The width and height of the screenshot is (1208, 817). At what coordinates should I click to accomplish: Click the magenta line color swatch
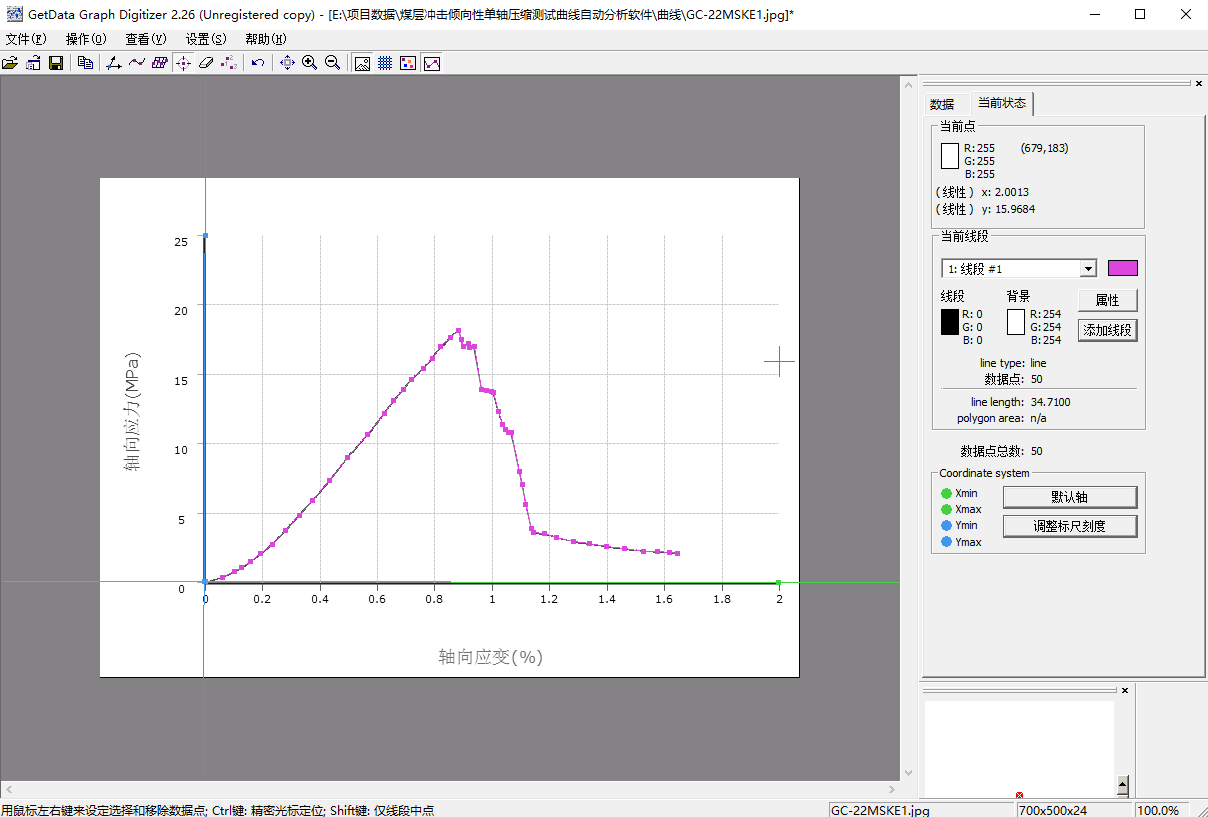(1123, 268)
